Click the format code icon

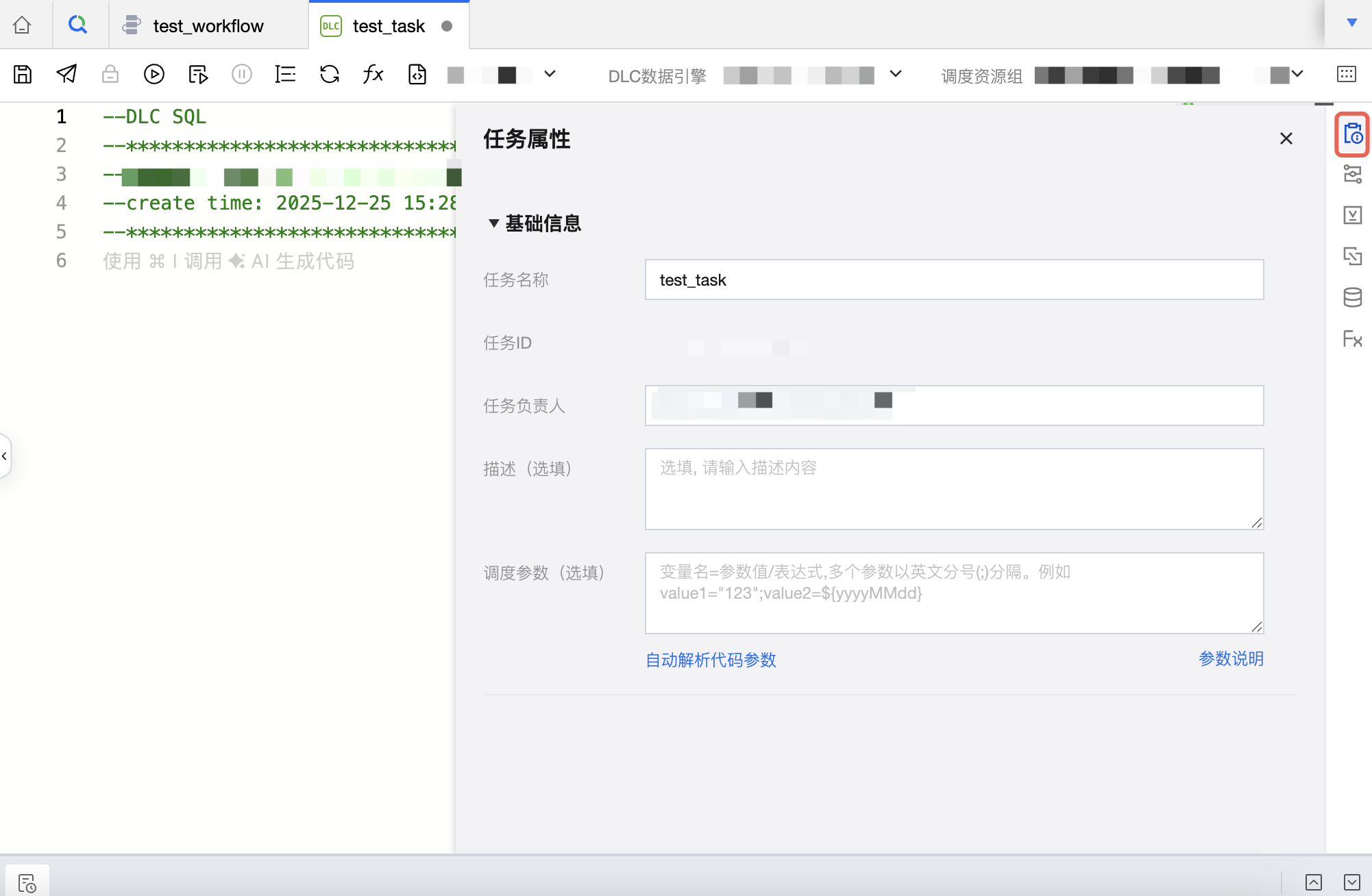(285, 74)
